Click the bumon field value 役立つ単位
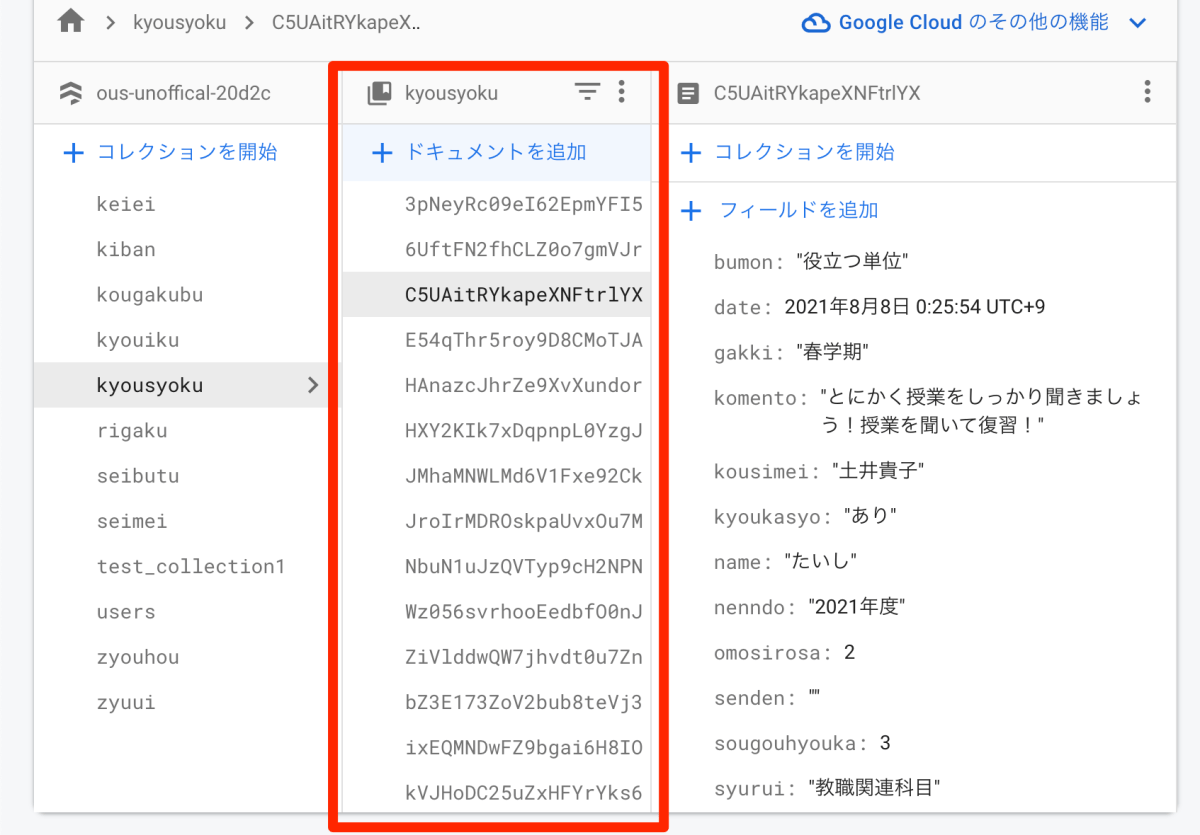The height and width of the screenshot is (835, 1200). click(852, 262)
